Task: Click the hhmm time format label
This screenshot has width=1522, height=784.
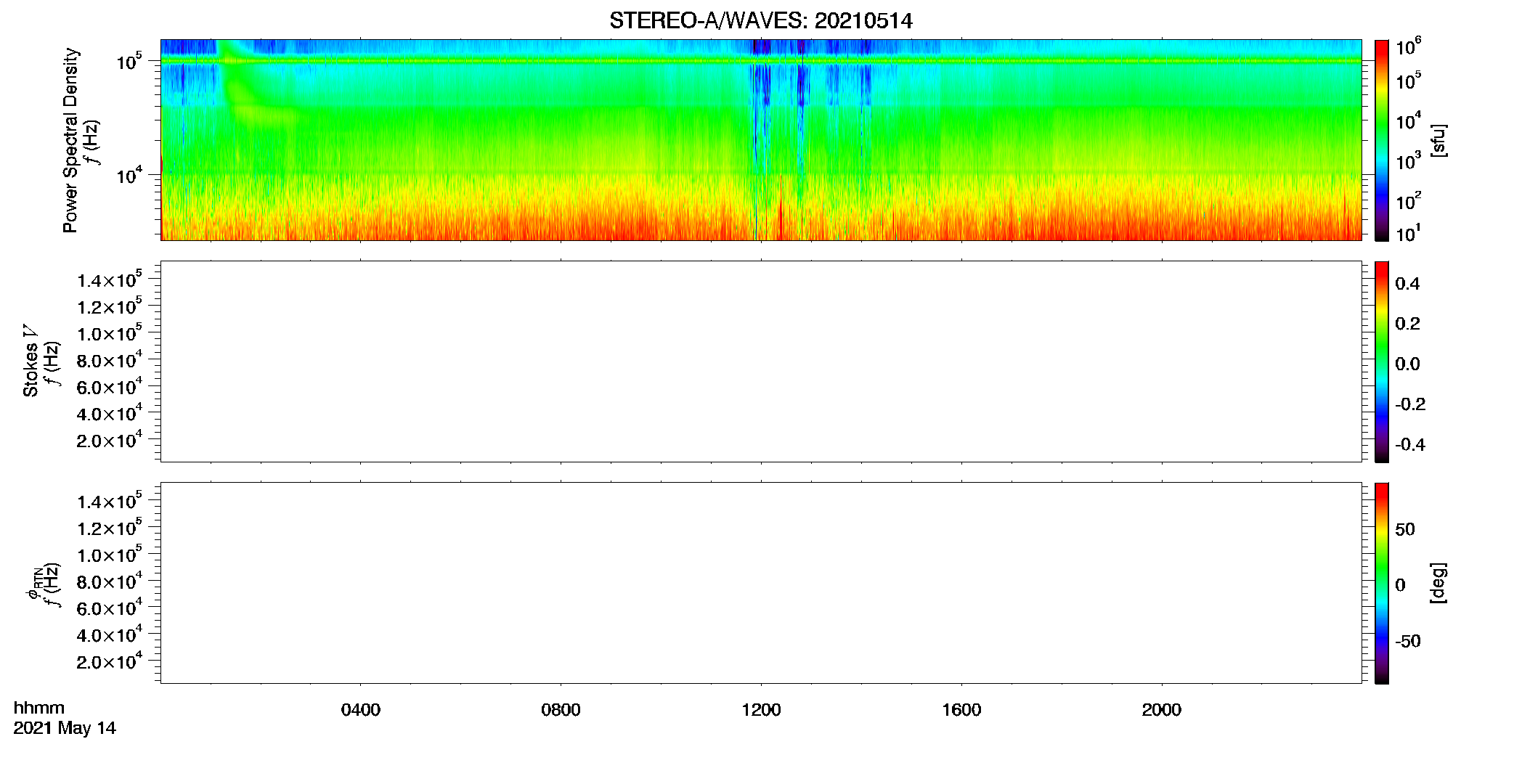Action: click(x=39, y=708)
